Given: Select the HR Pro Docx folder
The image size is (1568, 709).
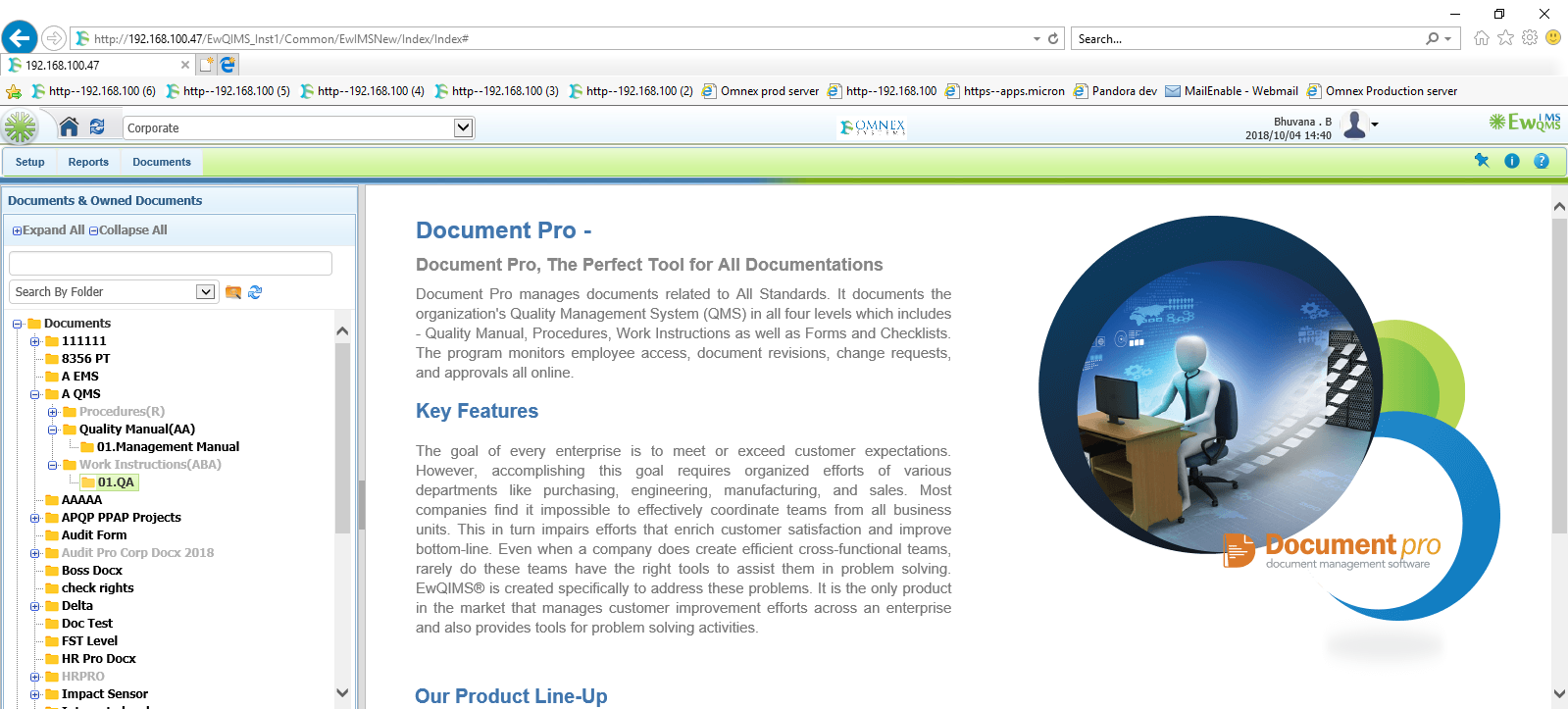Looking at the screenshot, I should pos(98,659).
